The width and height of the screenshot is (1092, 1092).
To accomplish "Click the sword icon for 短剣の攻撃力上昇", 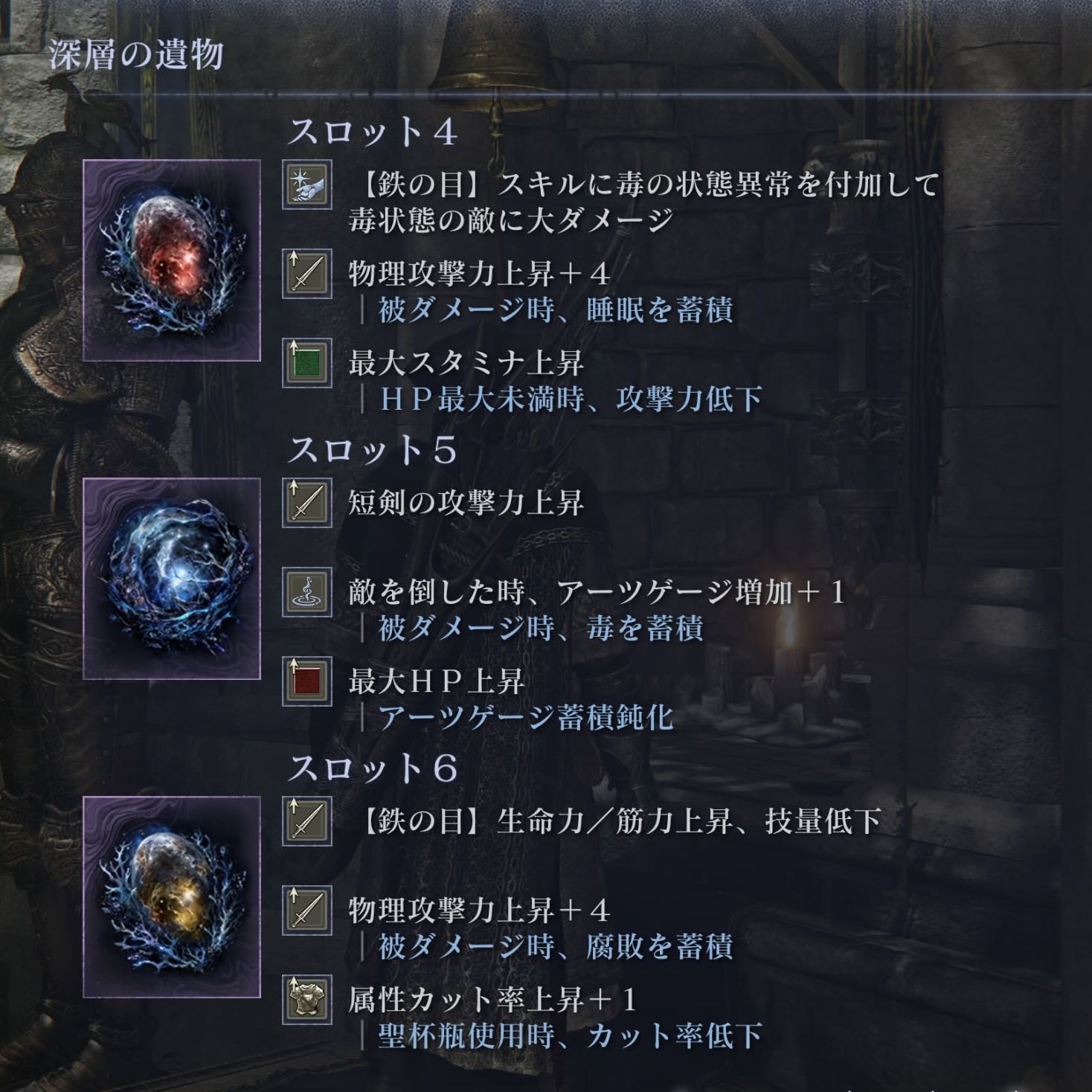I will tap(307, 503).
